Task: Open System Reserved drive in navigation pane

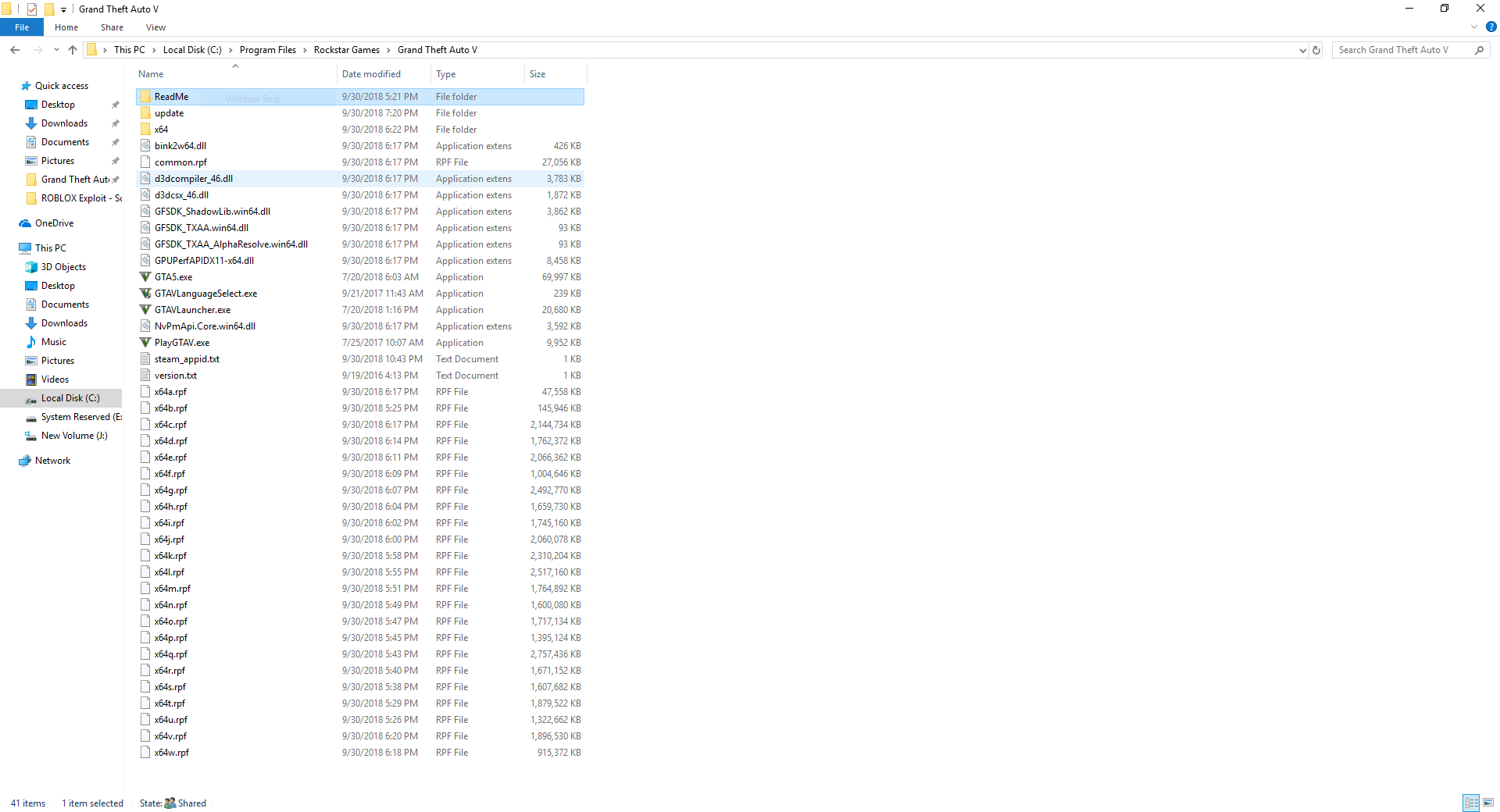Action: pos(81,417)
